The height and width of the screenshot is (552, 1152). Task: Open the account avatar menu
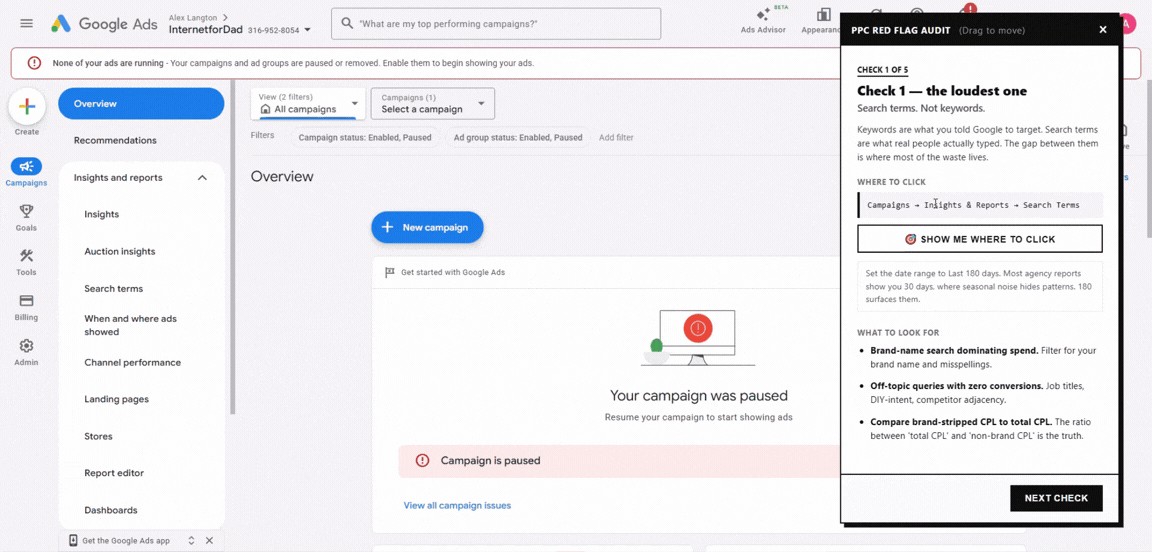[x=1128, y=24]
